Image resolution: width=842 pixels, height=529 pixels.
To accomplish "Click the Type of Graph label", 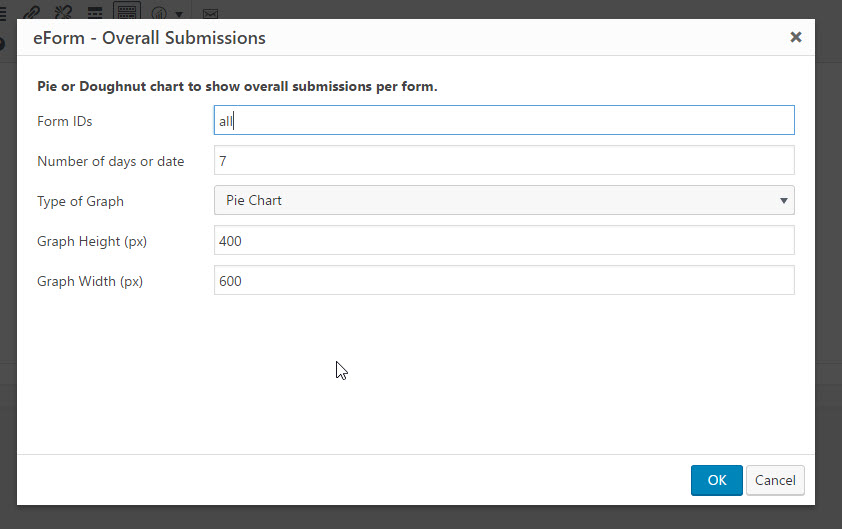I will tap(80, 201).
